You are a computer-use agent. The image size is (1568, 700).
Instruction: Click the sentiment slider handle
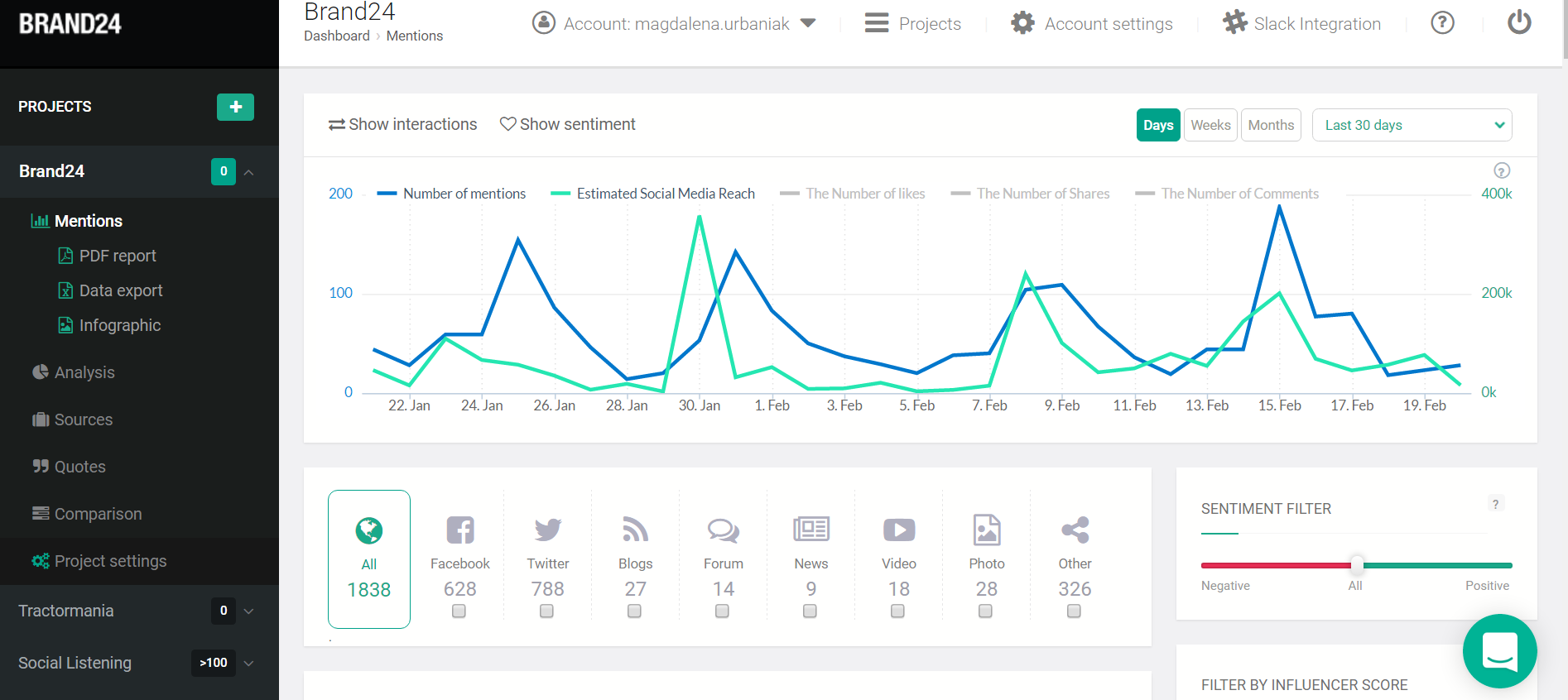1357,565
